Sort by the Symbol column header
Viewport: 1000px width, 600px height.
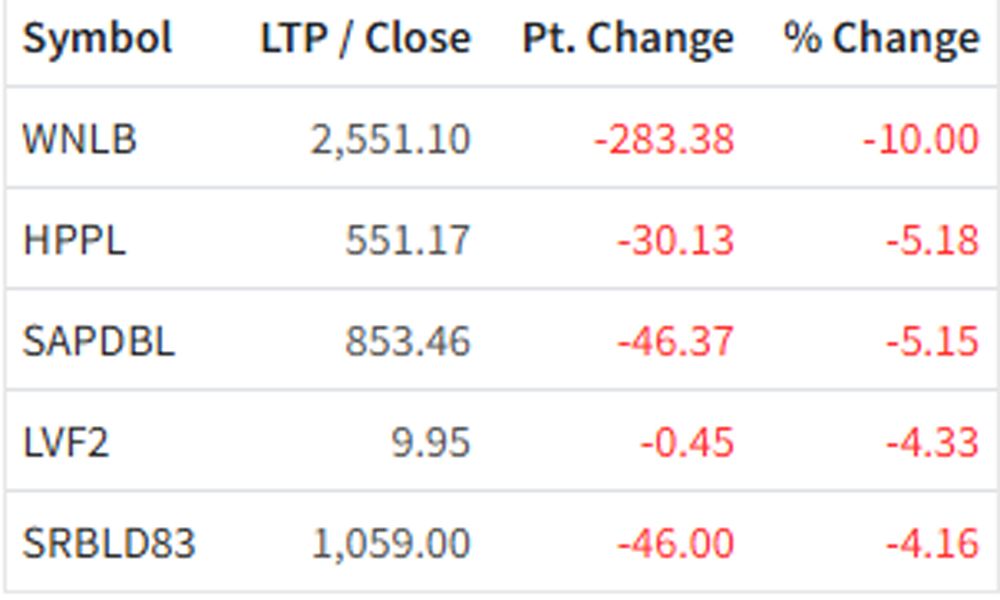97,40
